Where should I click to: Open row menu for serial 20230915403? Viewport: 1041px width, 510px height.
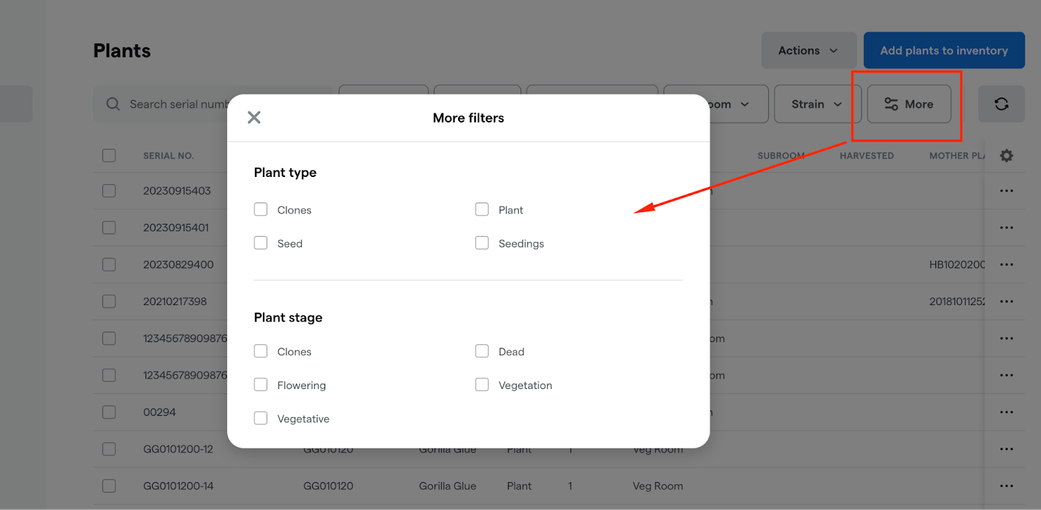[x=1006, y=191]
